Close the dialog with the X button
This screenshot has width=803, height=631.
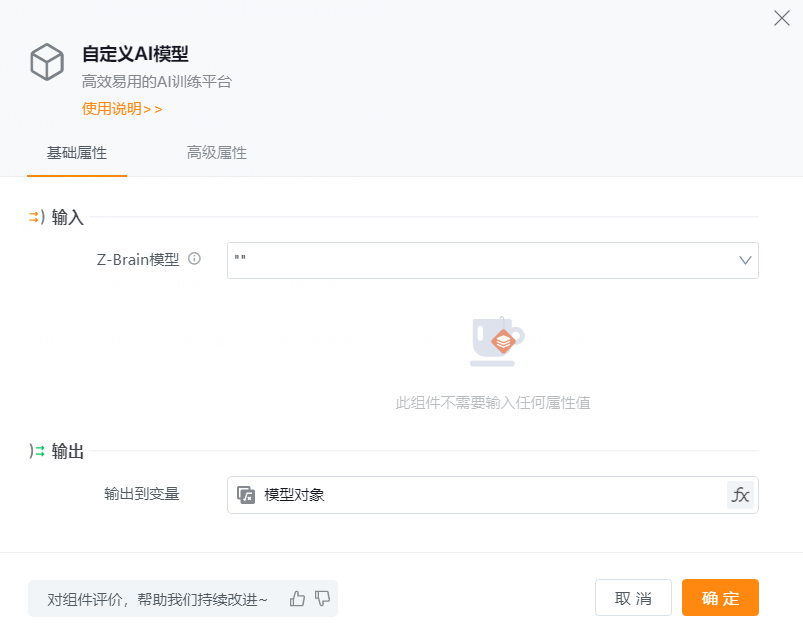[782, 18]
